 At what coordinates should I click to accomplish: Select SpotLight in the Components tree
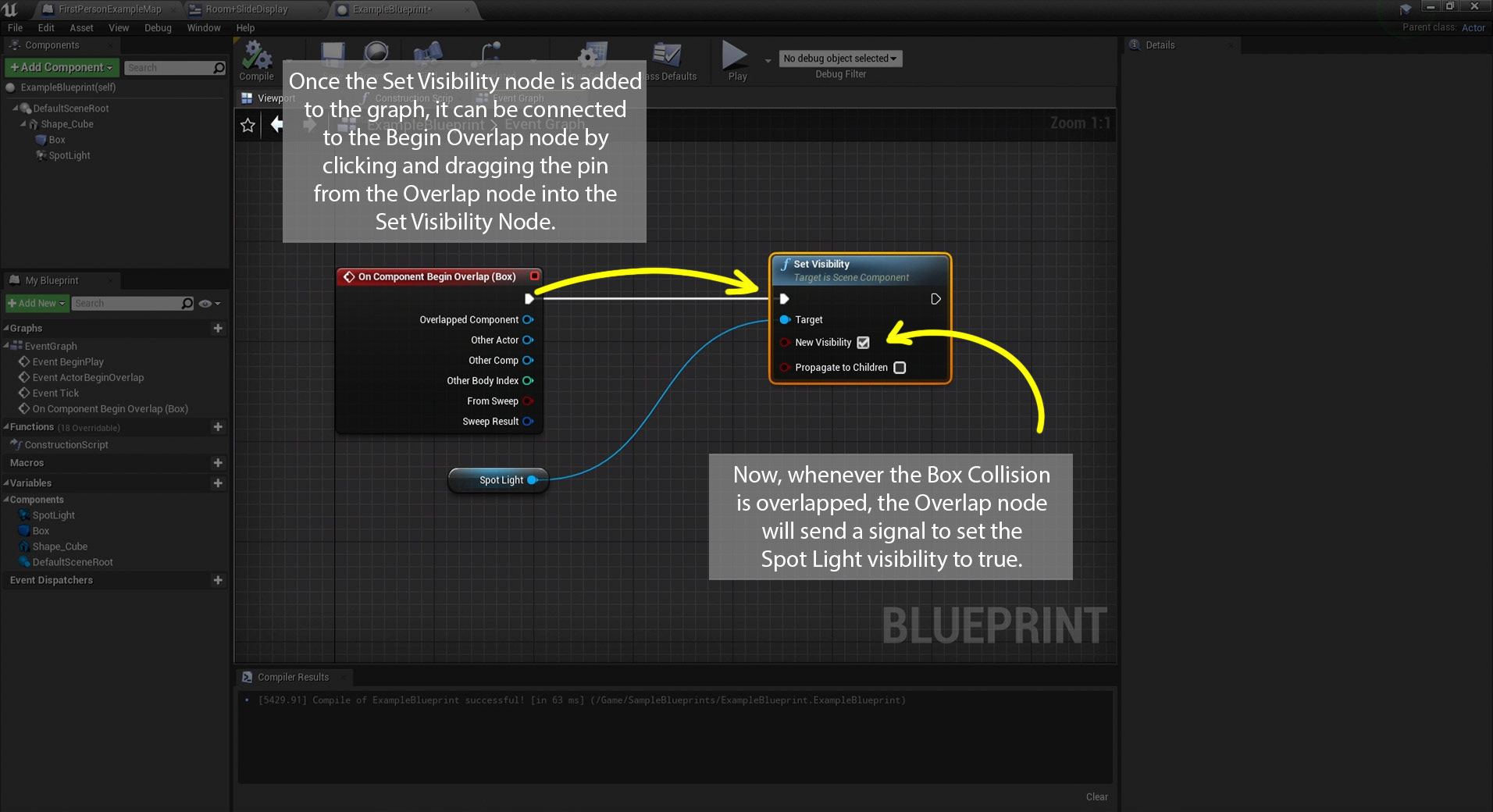tap(69, 155)
